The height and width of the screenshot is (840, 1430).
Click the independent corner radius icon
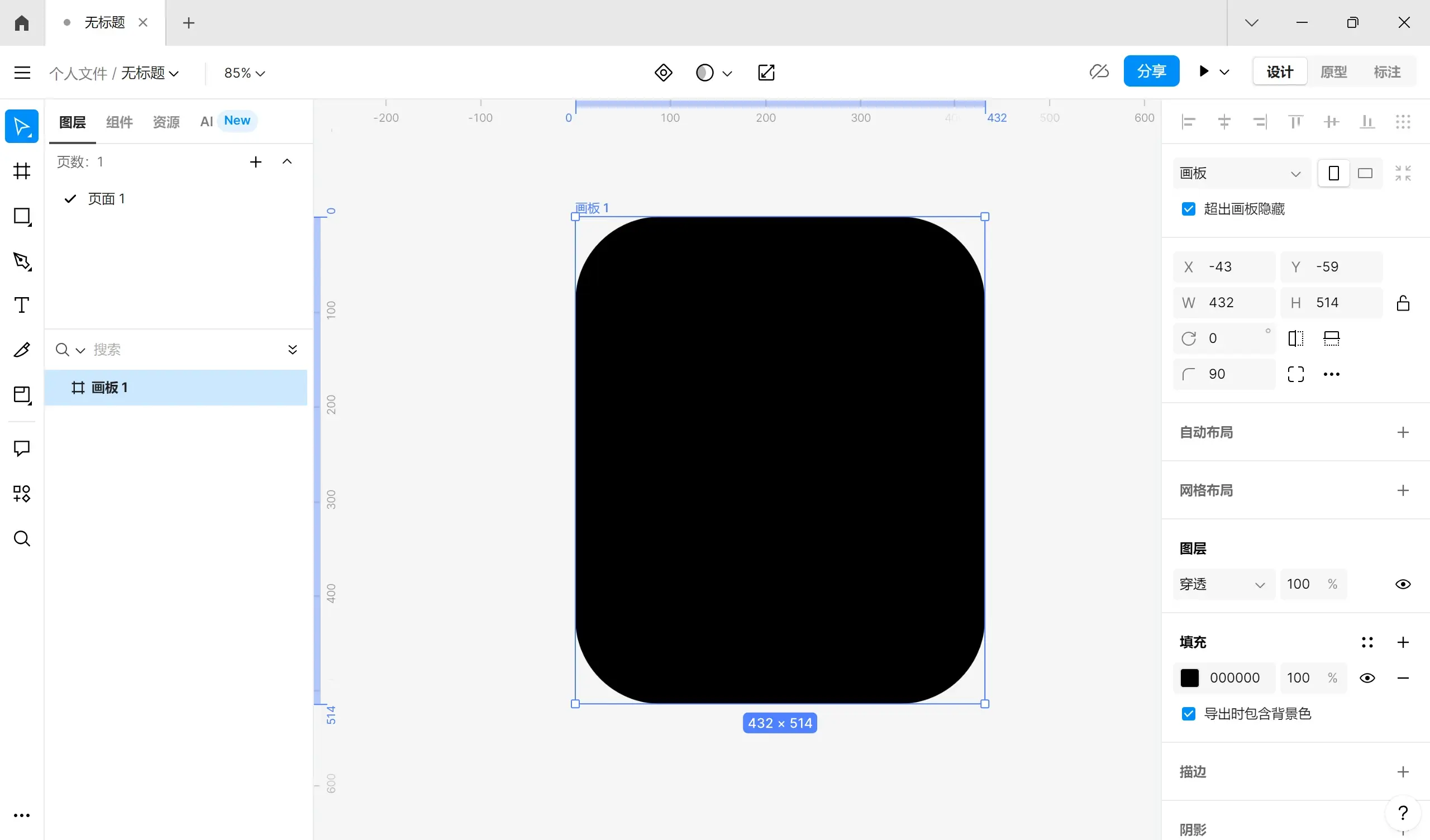pos(1296,374)
